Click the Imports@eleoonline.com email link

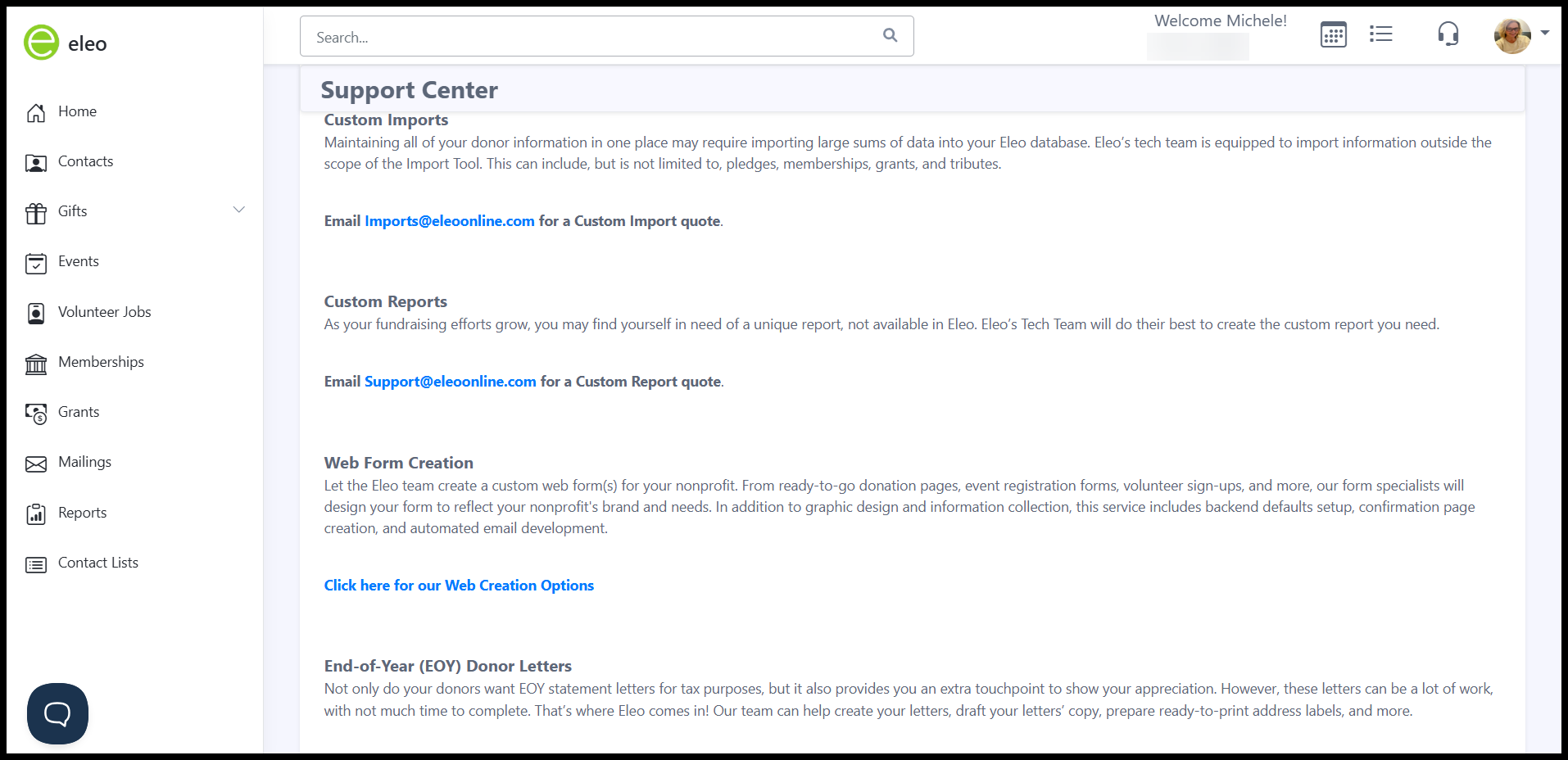click(x=449, y=221)
